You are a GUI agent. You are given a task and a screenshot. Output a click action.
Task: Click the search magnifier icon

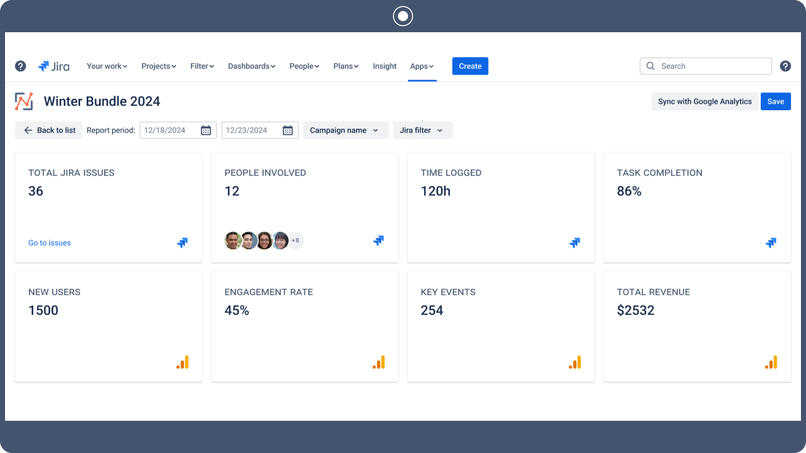click(x=650, y=66)
